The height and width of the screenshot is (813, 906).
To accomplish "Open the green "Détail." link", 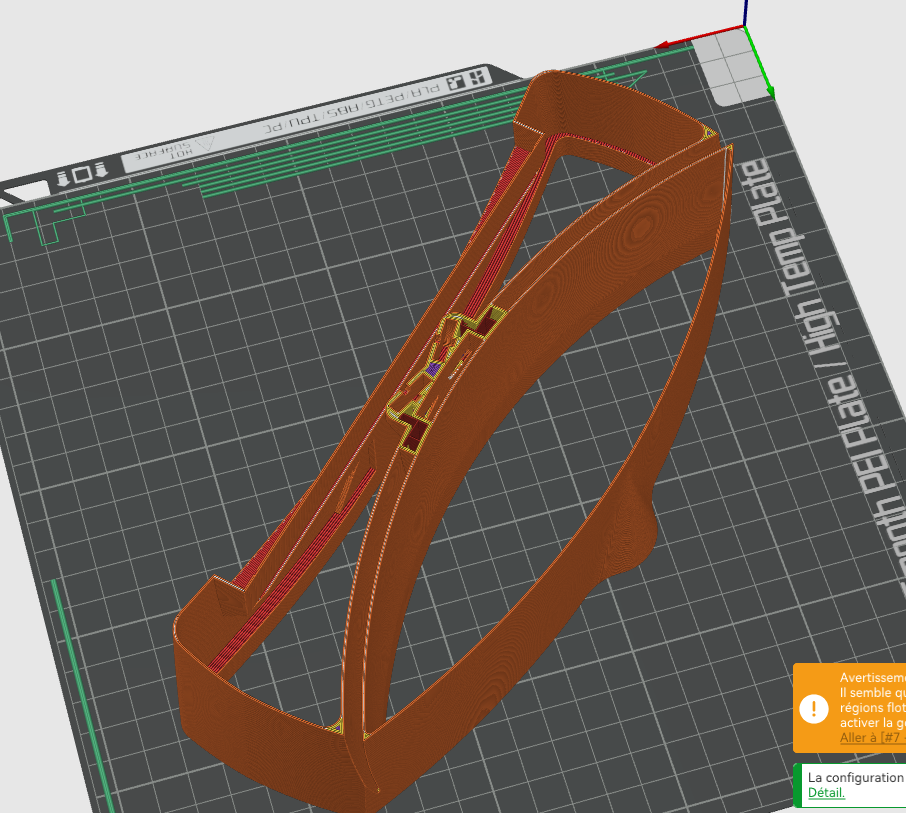I will [x=826, y=793].
